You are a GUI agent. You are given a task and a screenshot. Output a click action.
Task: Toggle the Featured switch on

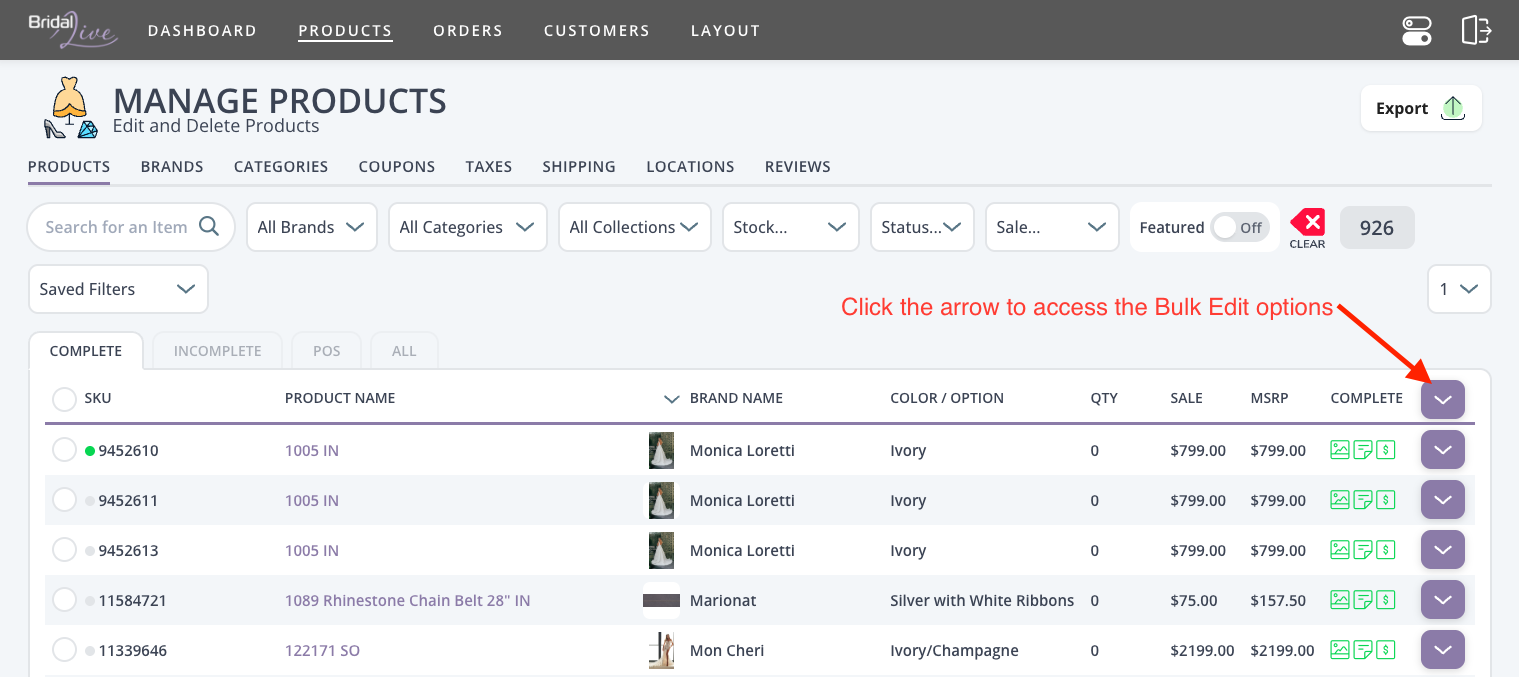[x=1239, y=227]
